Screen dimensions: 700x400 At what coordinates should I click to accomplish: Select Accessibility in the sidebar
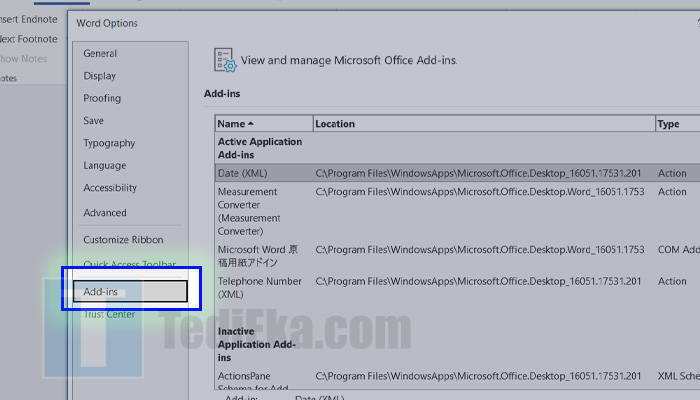click(110, 188)
